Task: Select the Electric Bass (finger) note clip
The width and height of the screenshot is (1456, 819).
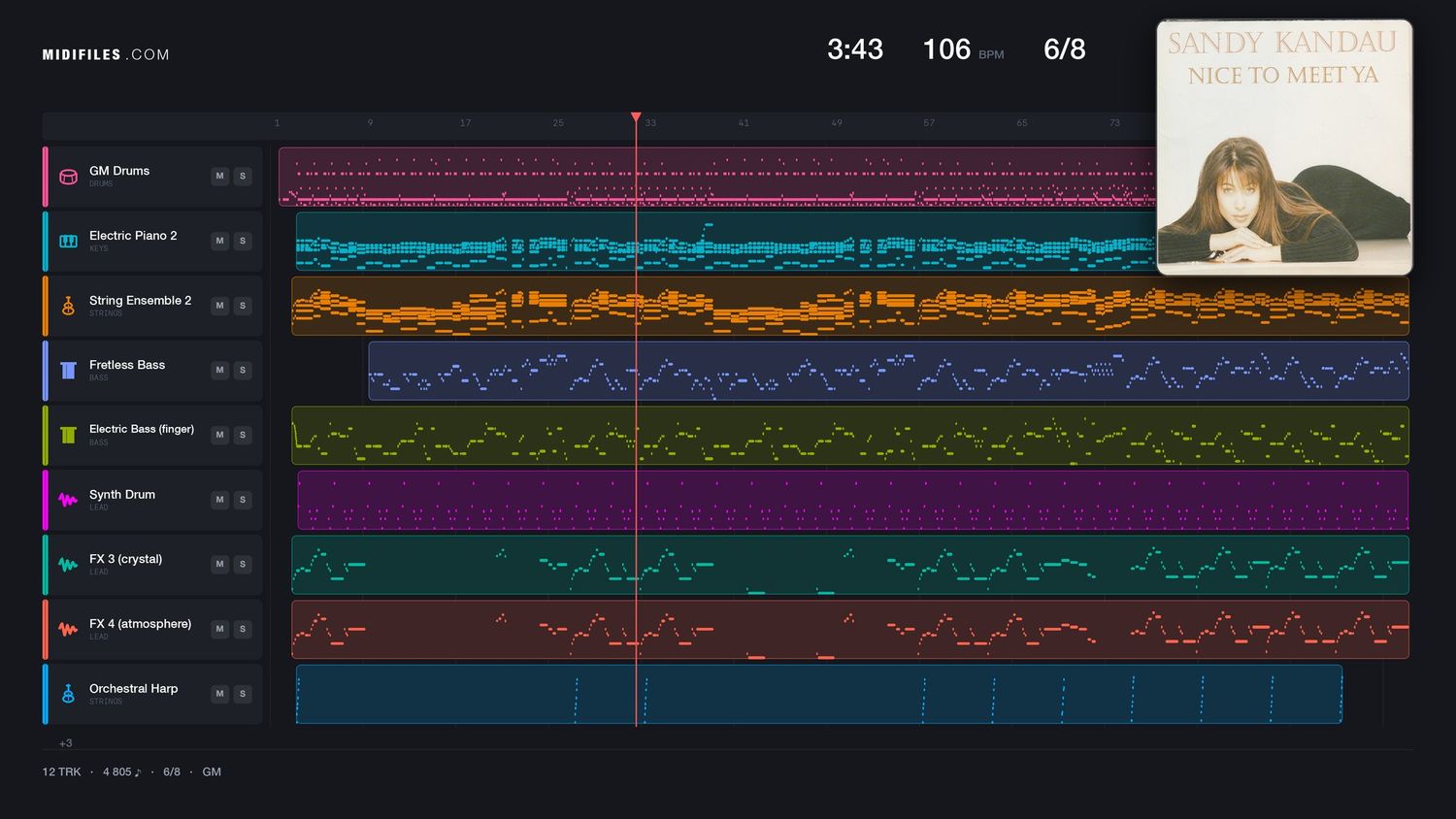Action: point(850,435)
